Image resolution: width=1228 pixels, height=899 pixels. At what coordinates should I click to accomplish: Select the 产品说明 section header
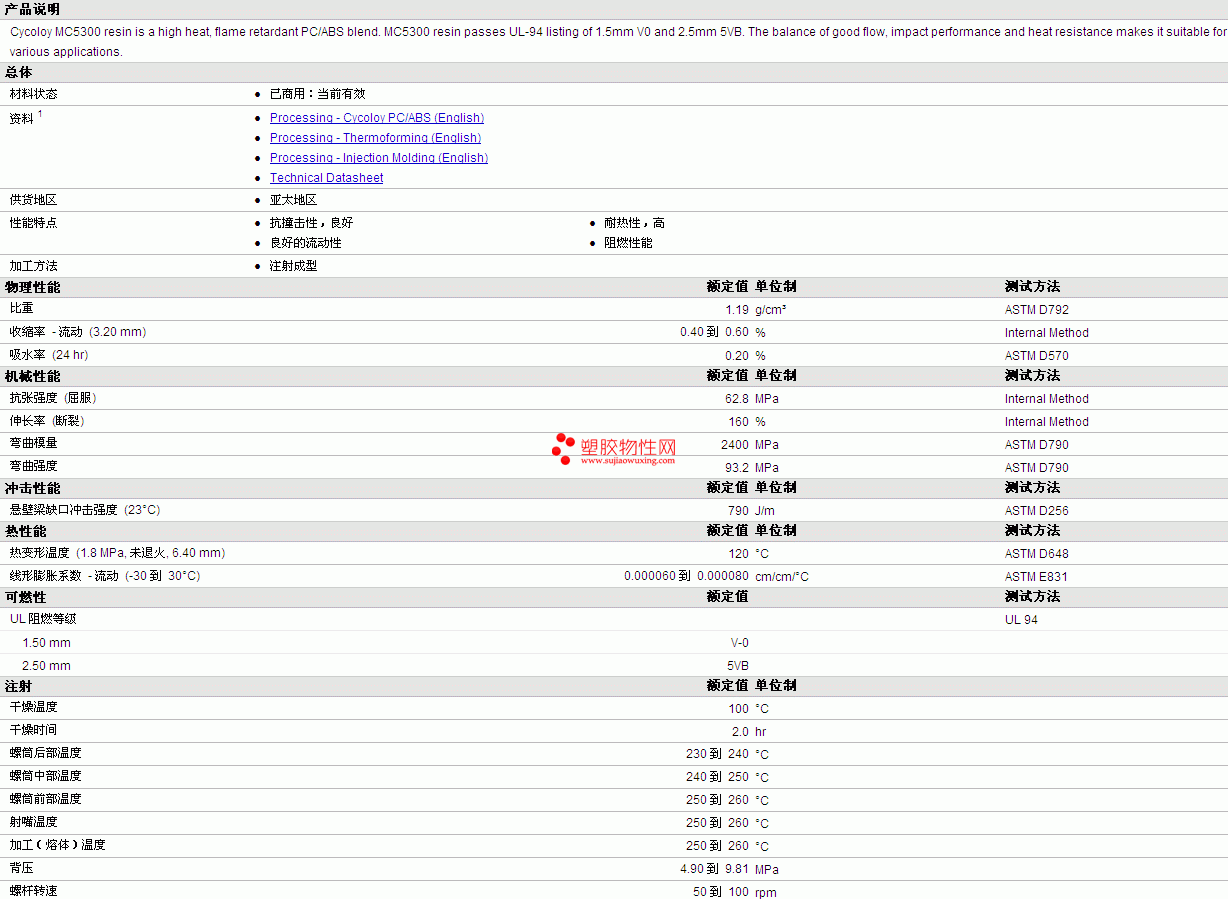(x=32, y=9)
